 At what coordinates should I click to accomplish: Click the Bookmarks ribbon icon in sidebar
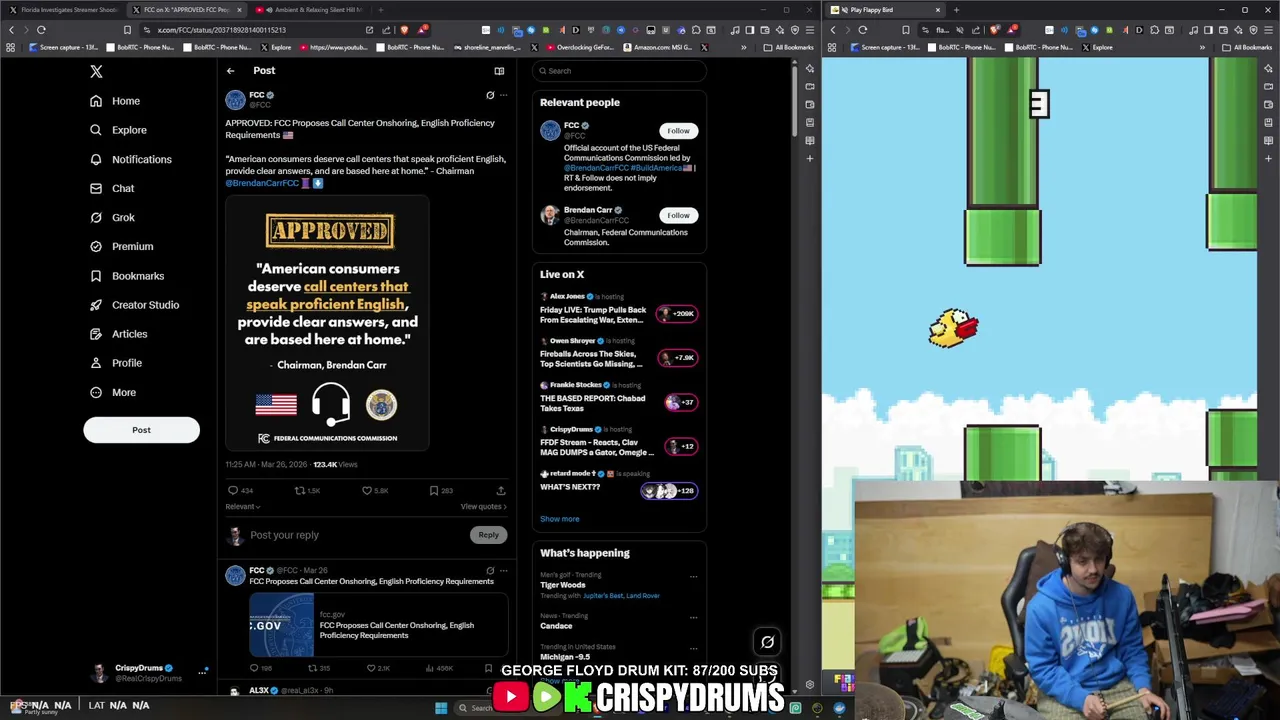click(x=96, y=276)
